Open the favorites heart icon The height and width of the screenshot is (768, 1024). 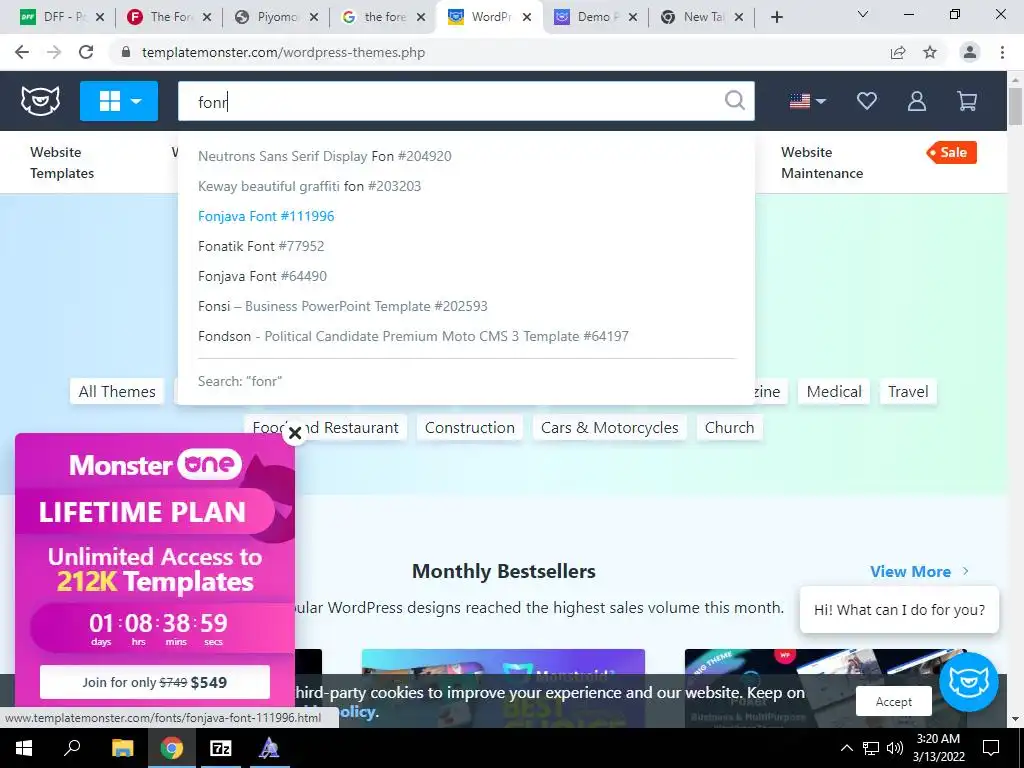[x=867, y=101]
